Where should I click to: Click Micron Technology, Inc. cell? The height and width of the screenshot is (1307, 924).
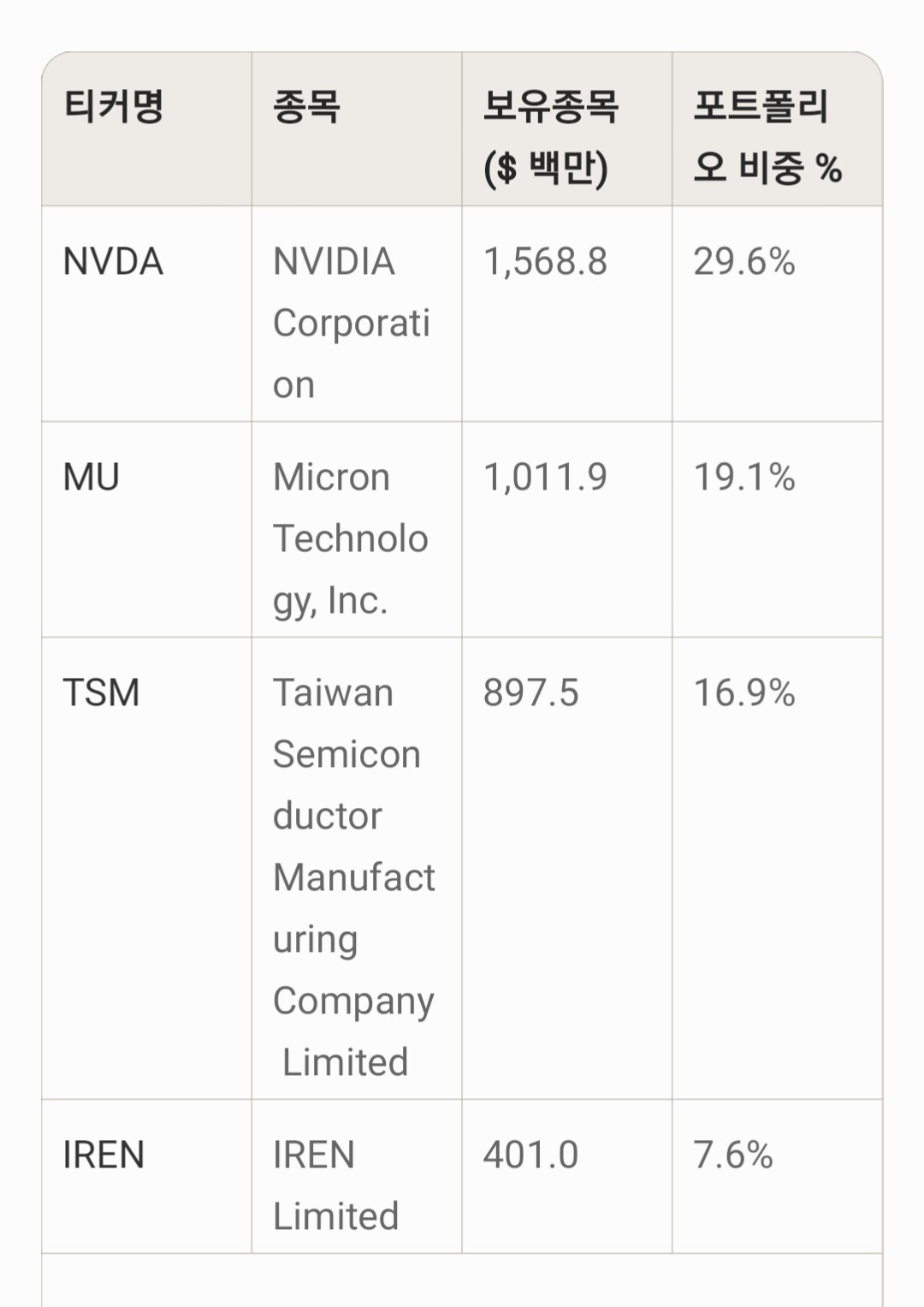coord(357,529)
